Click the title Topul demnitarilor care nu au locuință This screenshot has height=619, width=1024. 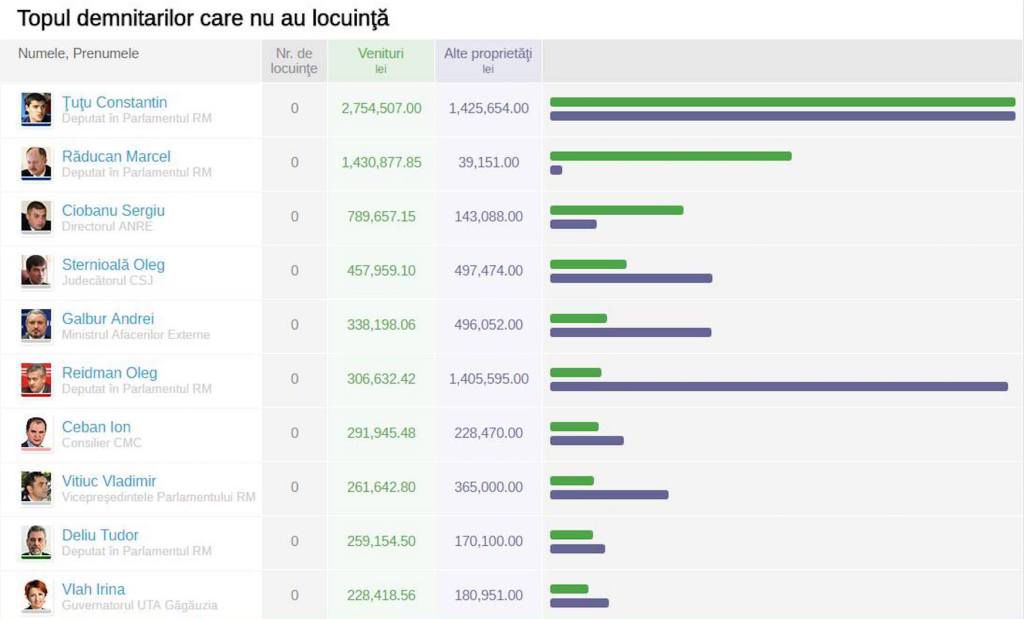tap(203, 19)
